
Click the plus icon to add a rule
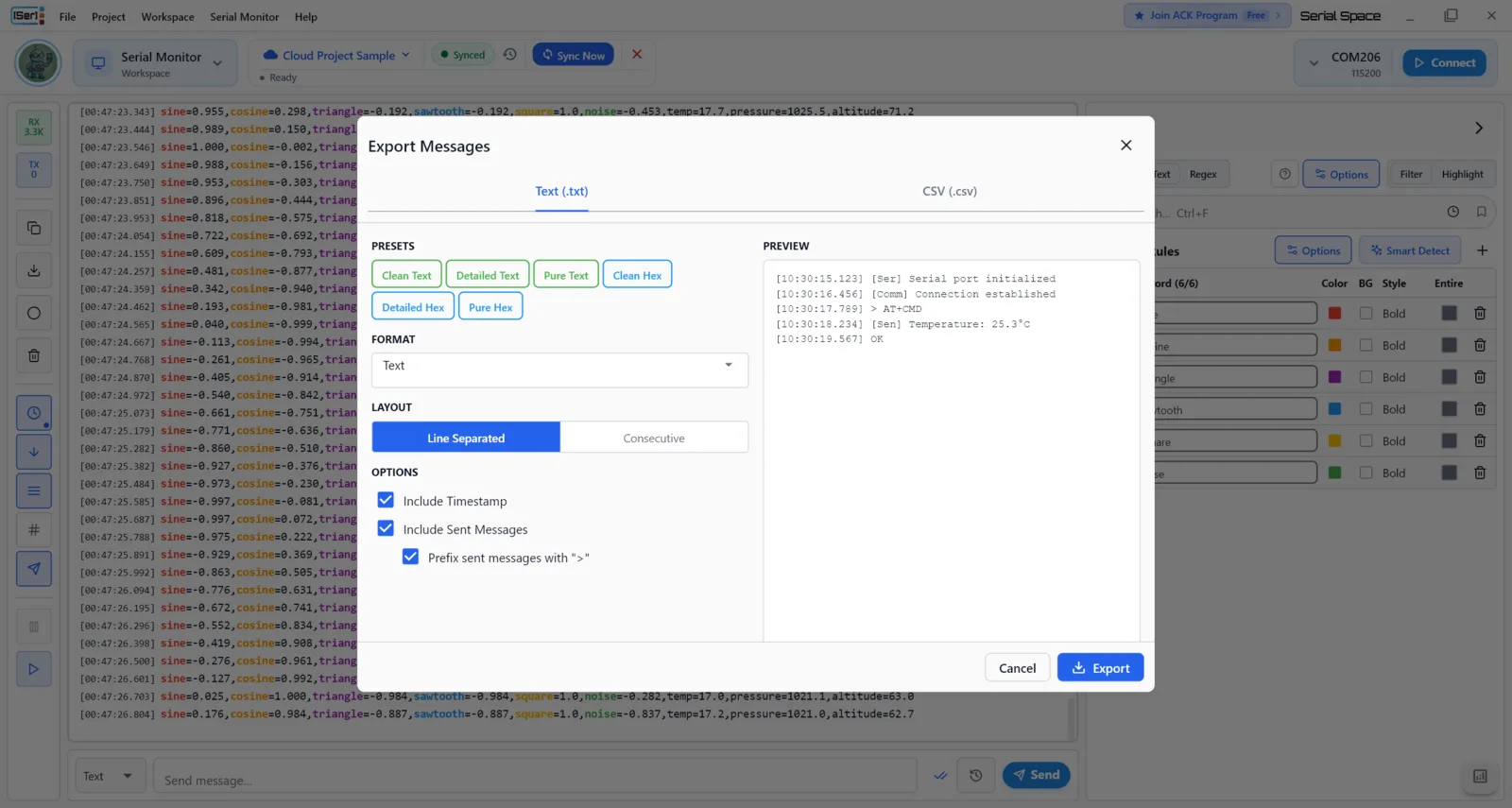point(1482,250)
